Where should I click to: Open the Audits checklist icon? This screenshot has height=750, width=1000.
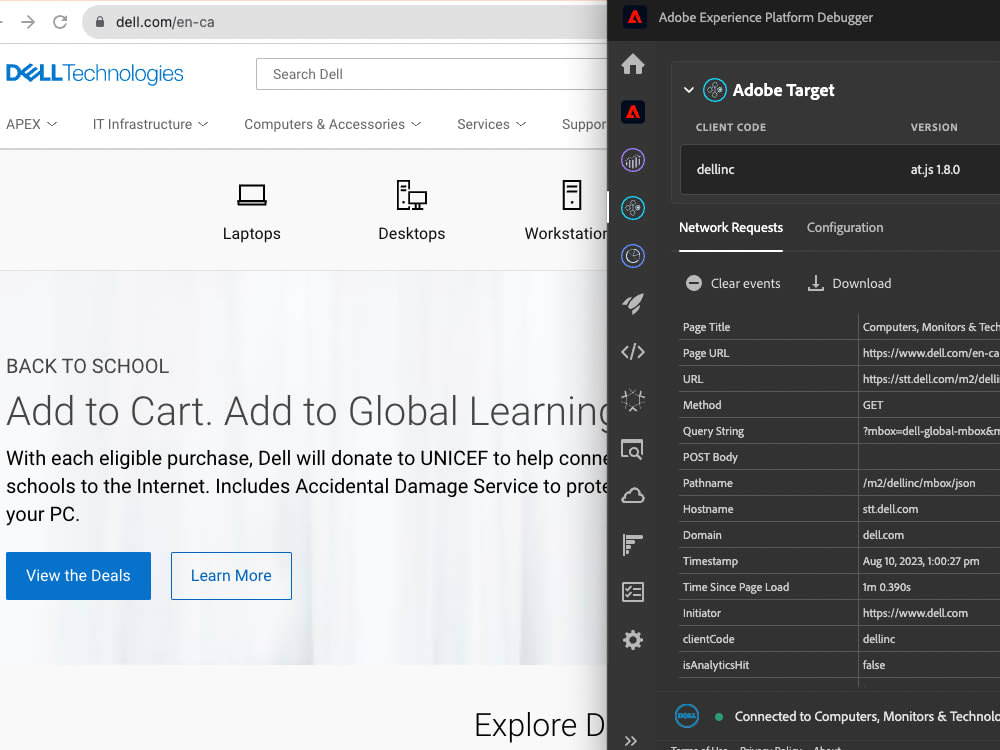pyautogui.click(x=632, y=592)
